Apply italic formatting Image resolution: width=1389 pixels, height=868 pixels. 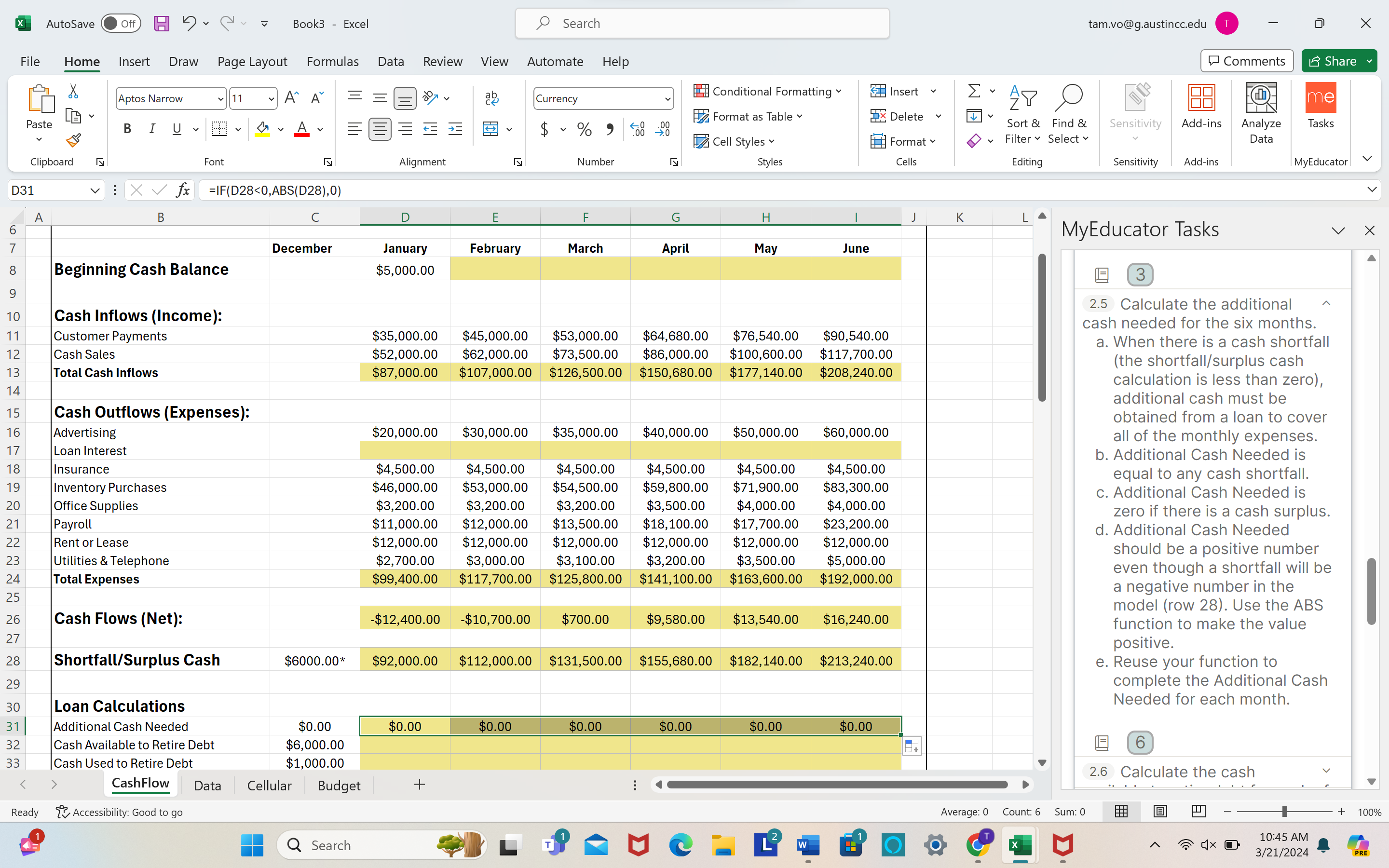pyautogui.click(x=152, y=129)
